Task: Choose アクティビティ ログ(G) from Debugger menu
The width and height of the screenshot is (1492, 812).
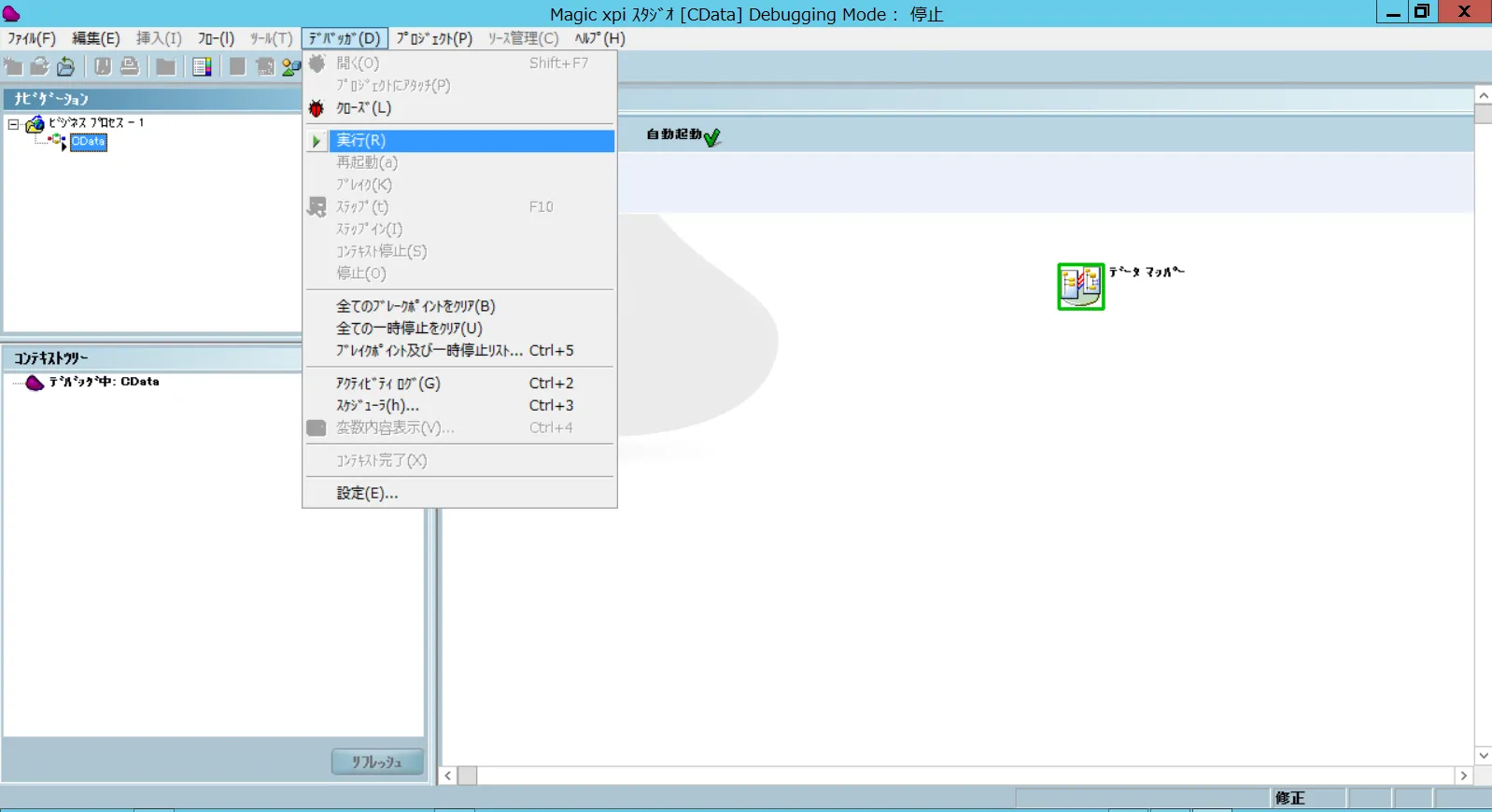Action: tap(387, 384)
